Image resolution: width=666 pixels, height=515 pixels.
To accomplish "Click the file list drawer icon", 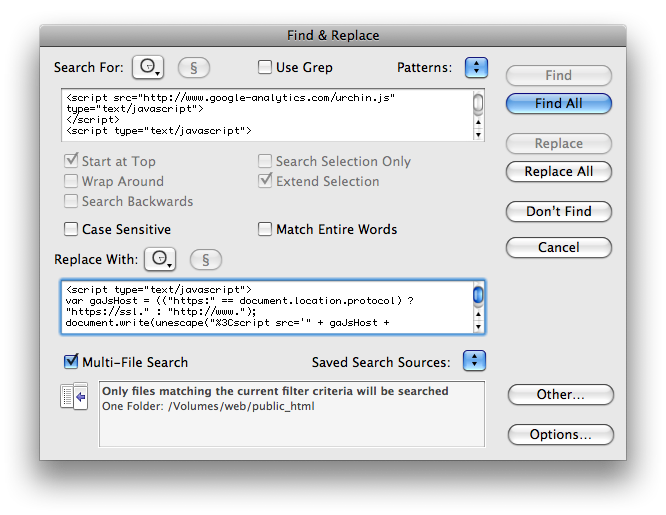I will 74,396.
